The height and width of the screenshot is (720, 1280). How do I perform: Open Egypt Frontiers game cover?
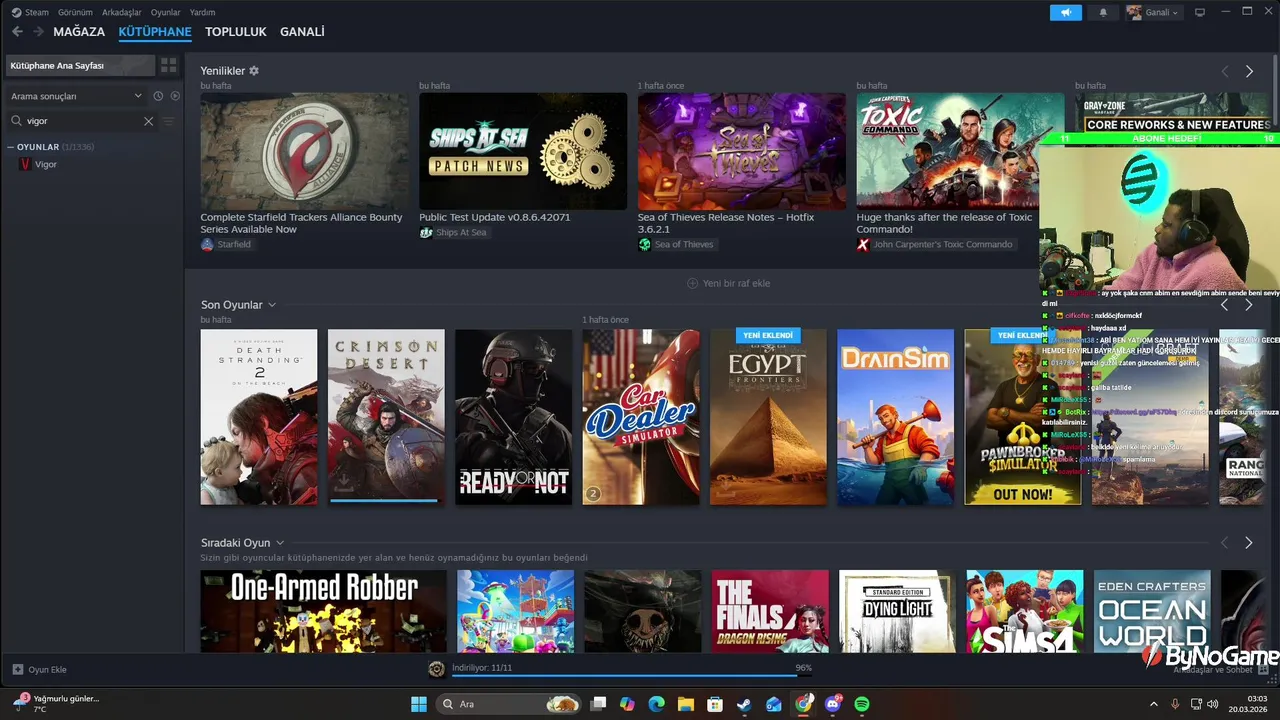coord(768,417)
